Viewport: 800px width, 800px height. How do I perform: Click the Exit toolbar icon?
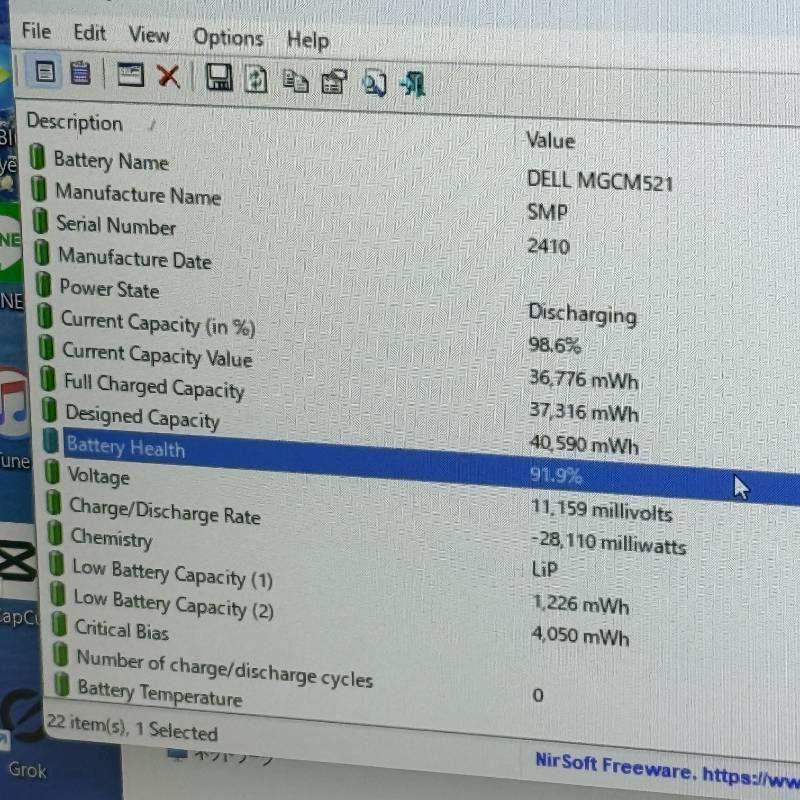(x=412, y=84)
